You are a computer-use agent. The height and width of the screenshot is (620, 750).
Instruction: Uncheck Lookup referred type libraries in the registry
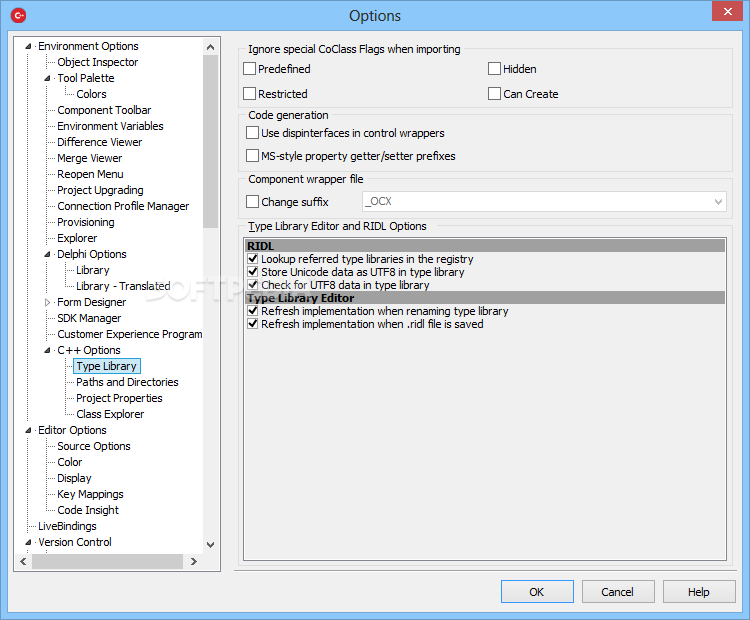tap(253, 259)
